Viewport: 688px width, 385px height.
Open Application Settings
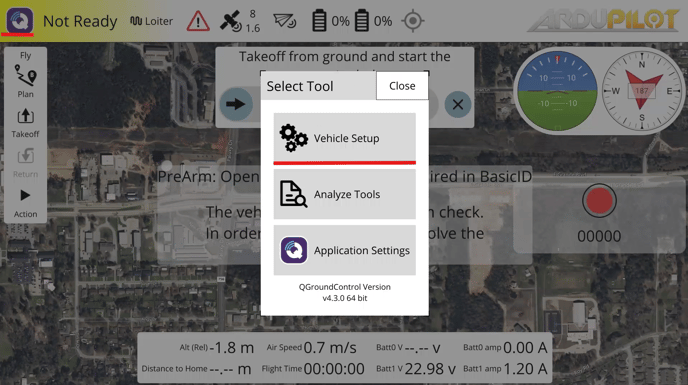click(344, 250)
